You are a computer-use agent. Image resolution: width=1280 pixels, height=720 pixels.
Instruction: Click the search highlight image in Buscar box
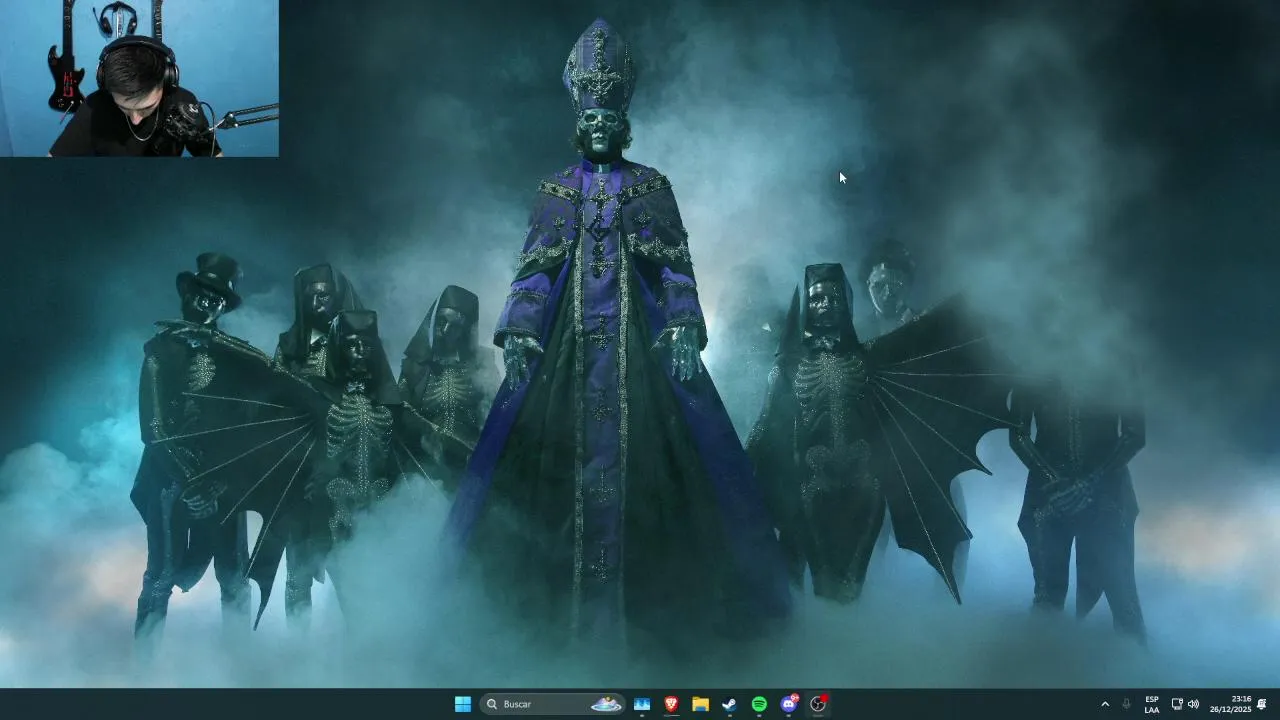click(x=606, y=704)
